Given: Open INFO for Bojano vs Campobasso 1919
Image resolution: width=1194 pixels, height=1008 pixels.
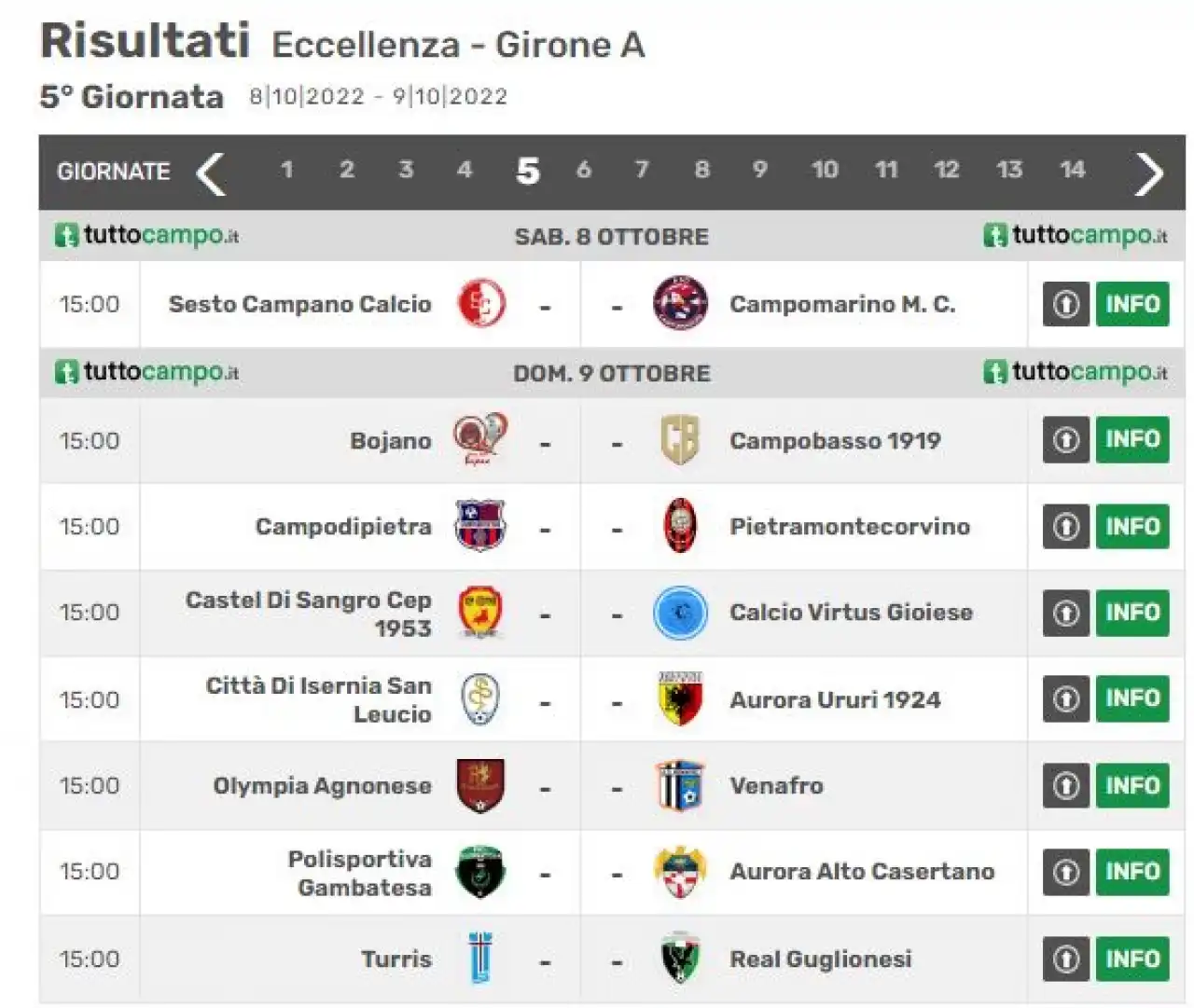Looking at the screenshot, I should (1132, 440).
